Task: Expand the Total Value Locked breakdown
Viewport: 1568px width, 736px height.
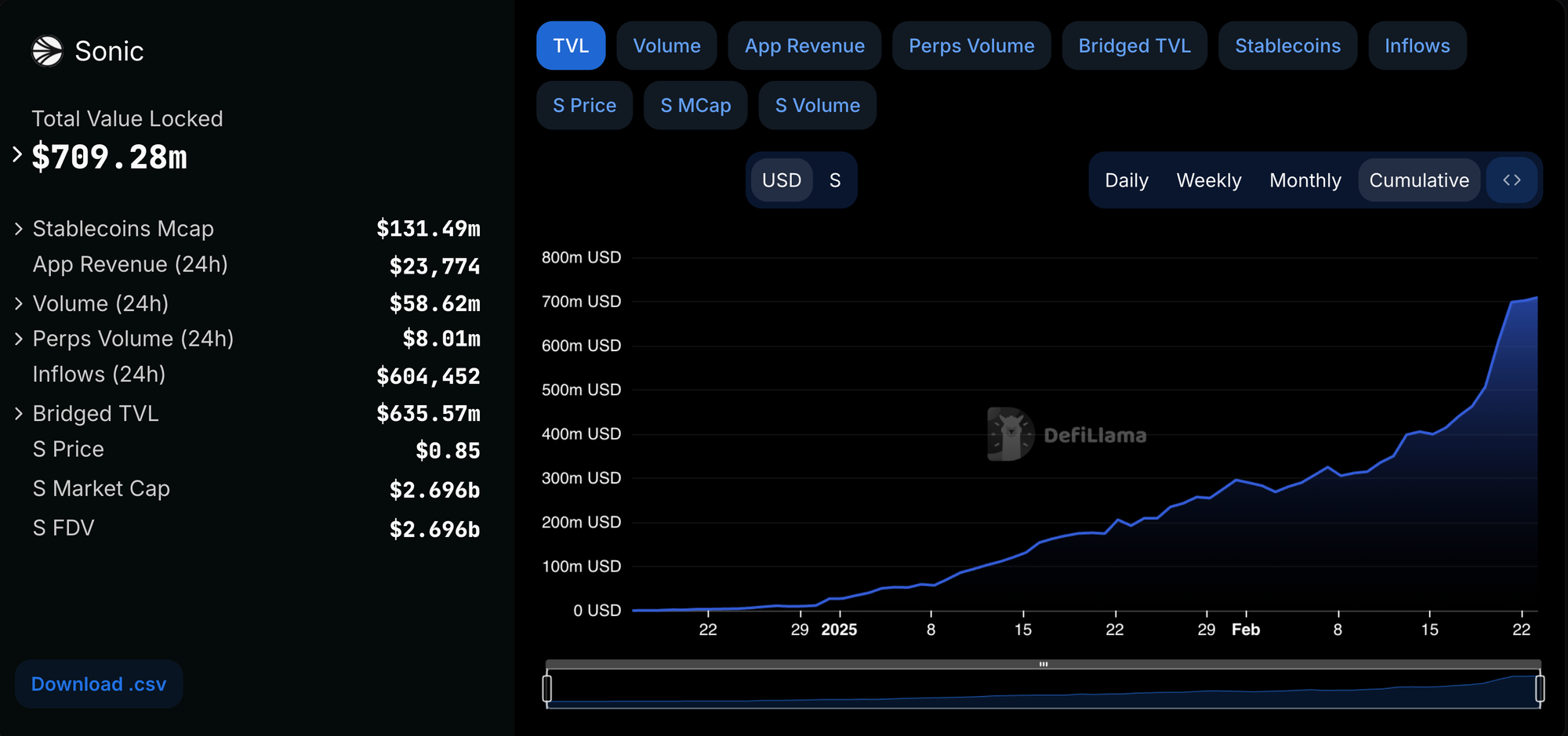Action: tap(17, 154)
